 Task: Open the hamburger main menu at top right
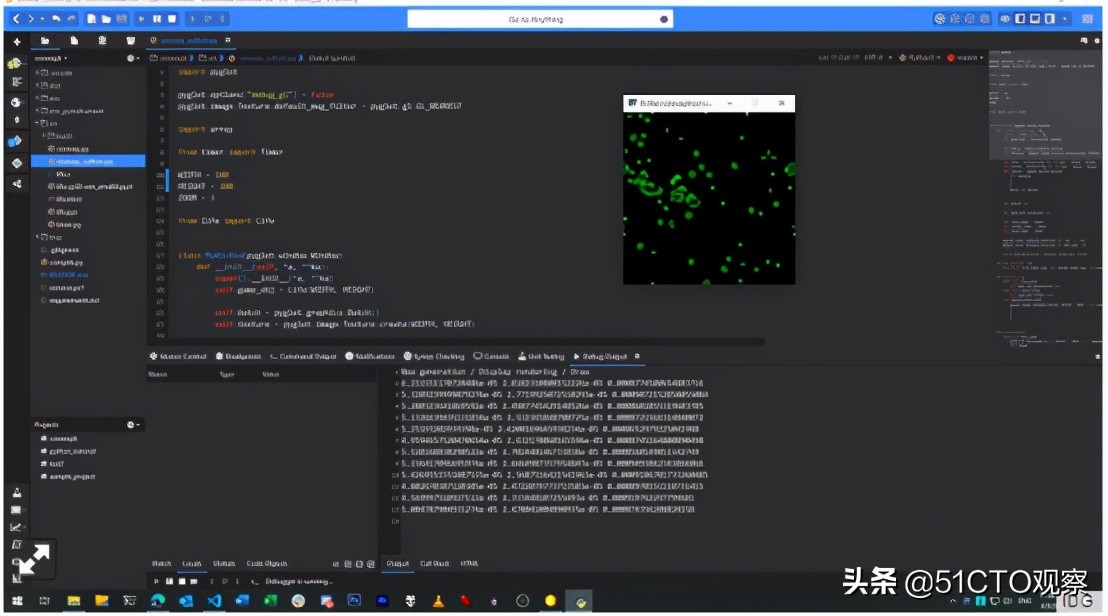coord(1088,19)
